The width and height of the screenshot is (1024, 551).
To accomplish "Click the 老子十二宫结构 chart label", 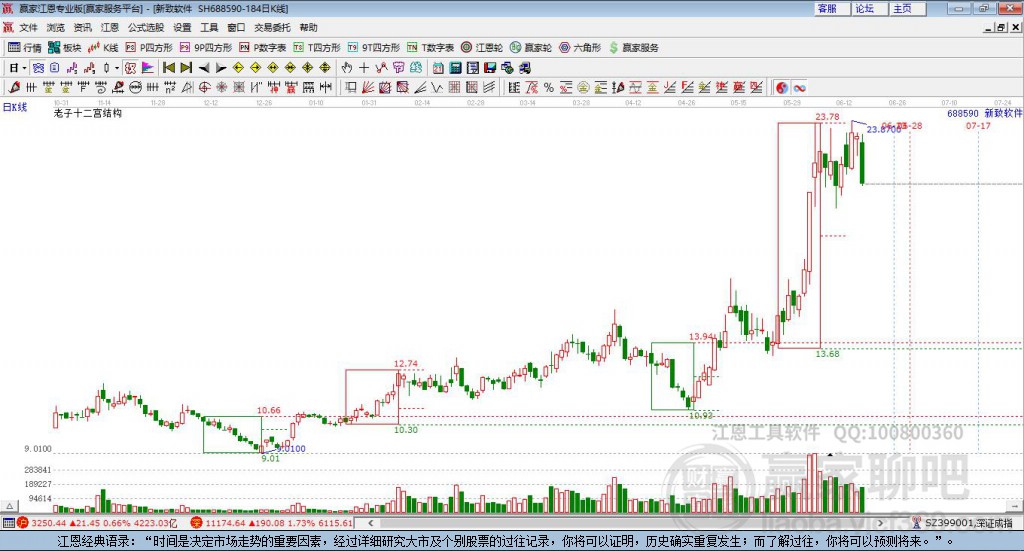I will [88, 113].
